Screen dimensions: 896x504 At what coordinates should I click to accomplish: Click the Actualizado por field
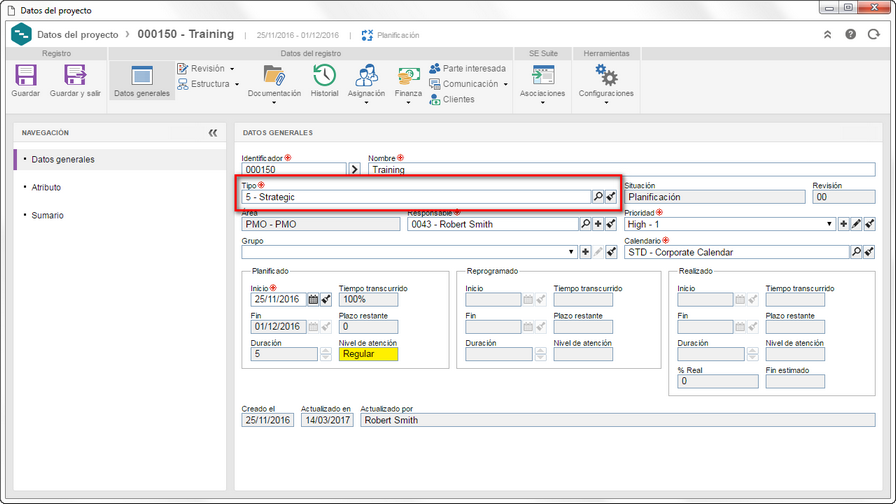[618, 420]
